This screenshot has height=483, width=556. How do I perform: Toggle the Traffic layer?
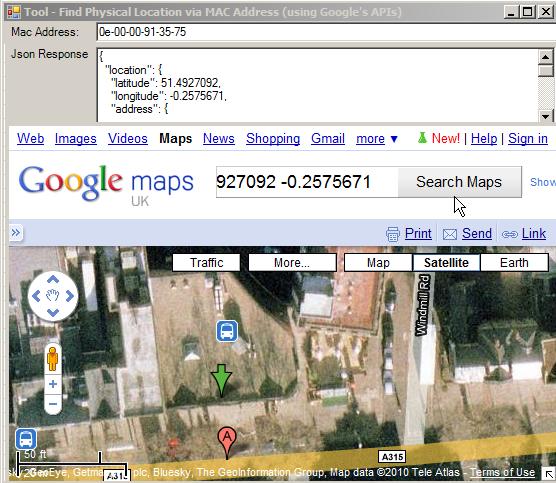tap(206, 263)
